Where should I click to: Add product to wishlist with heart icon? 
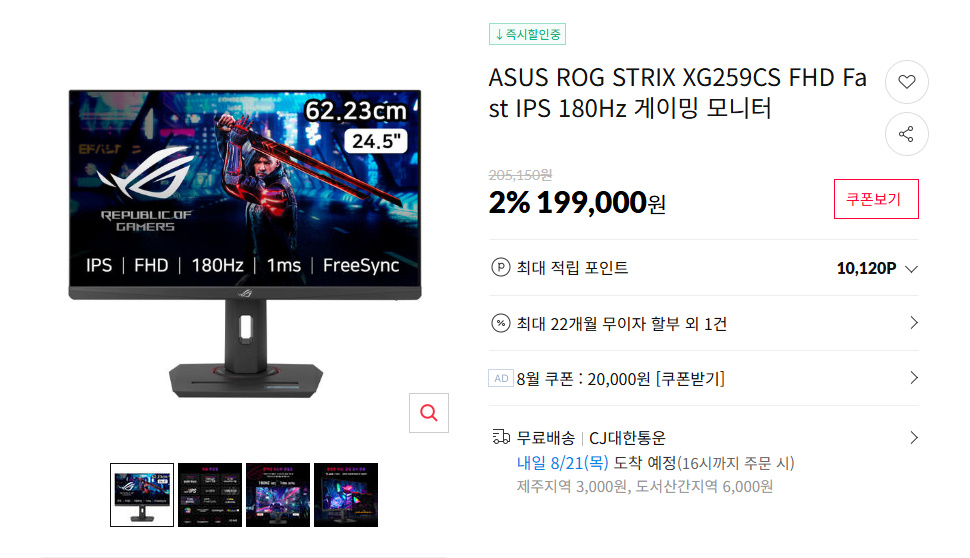click(x=906, y=82)
